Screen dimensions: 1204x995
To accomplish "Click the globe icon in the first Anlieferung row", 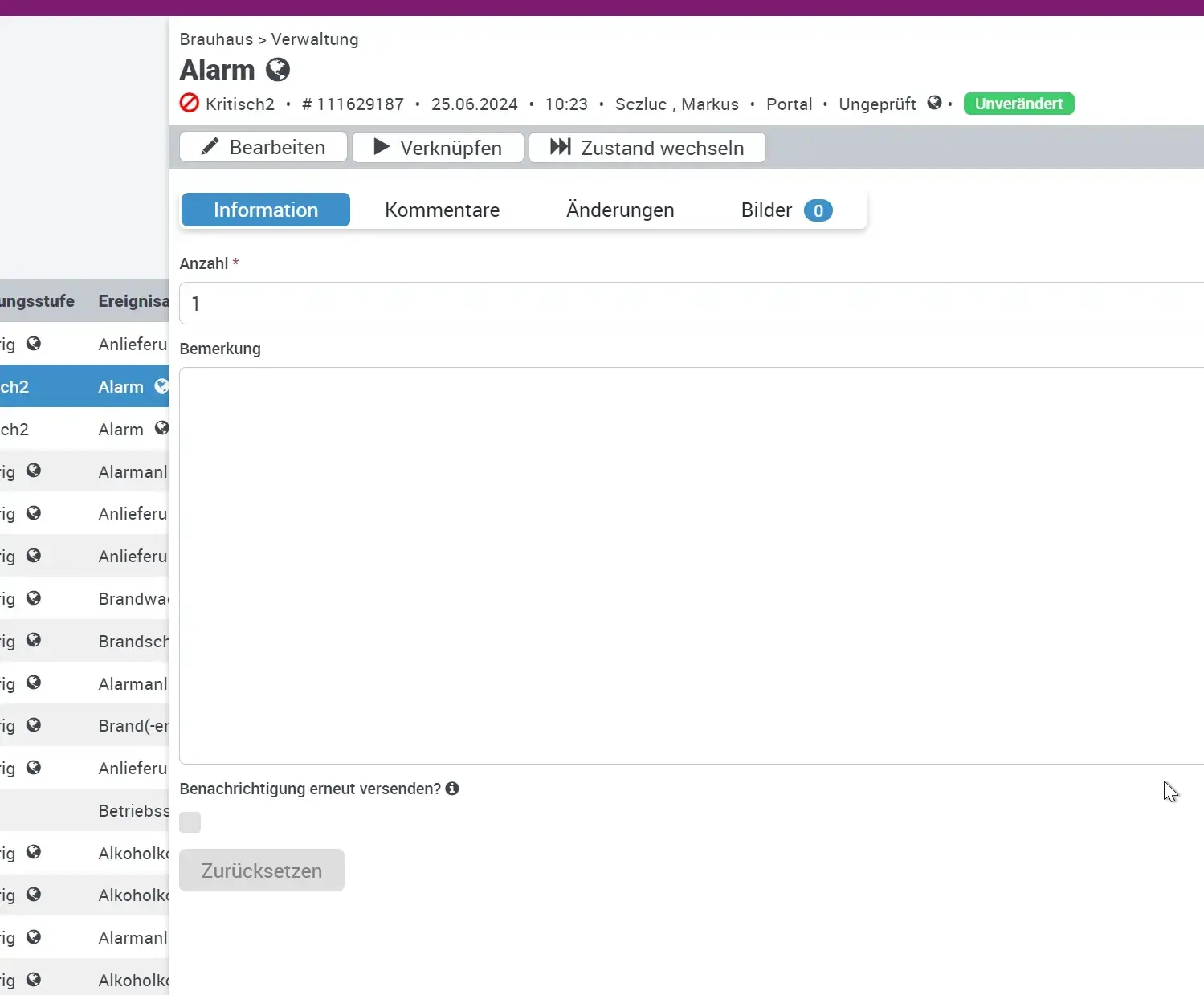I will [34, 344].
